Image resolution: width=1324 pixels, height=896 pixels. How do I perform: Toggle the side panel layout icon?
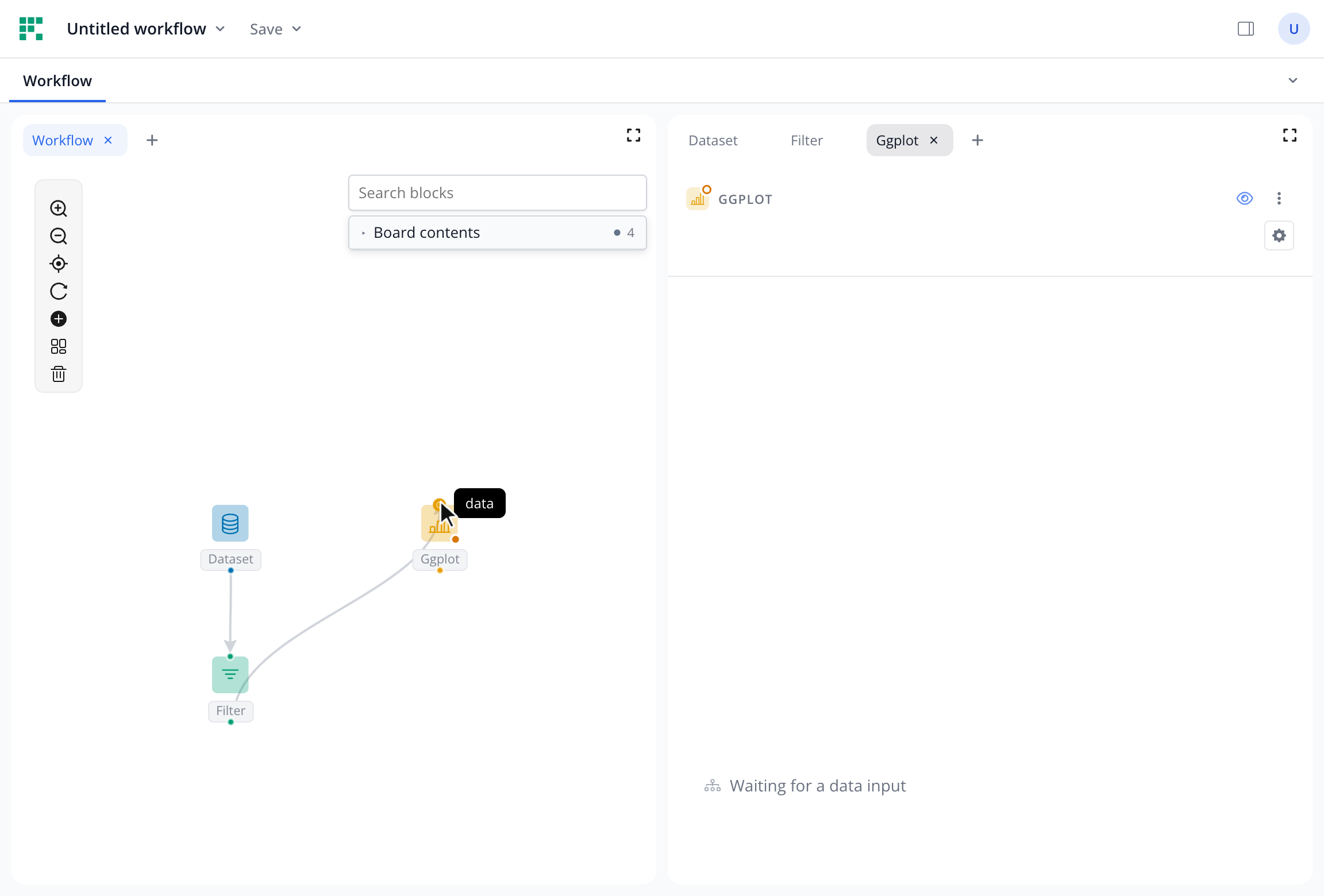pyautogui.click(x=1246, y=29)
